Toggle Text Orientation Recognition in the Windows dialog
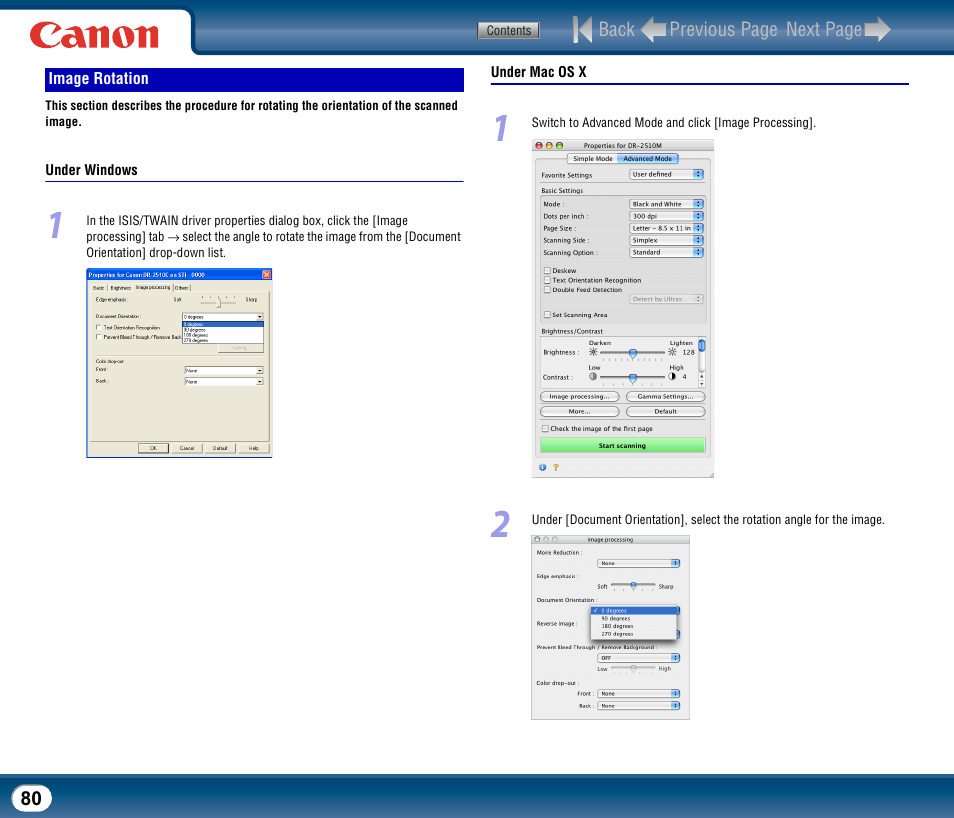The image size is (954, 818). (99, 327)
